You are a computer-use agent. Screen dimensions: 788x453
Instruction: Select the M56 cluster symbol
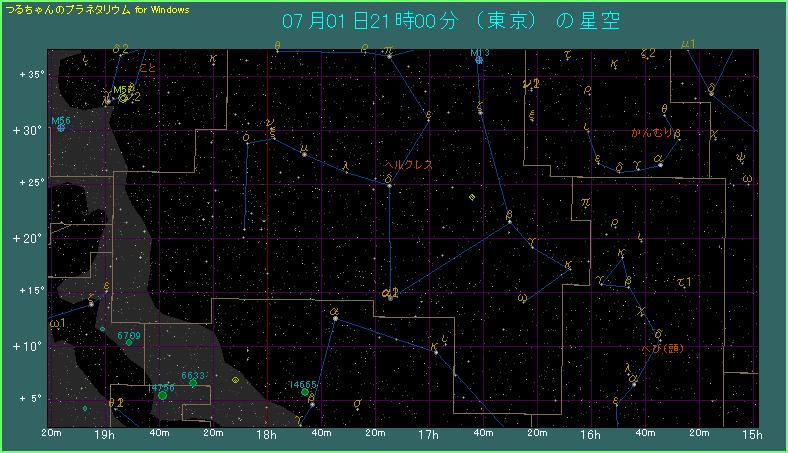click(62, 127)
